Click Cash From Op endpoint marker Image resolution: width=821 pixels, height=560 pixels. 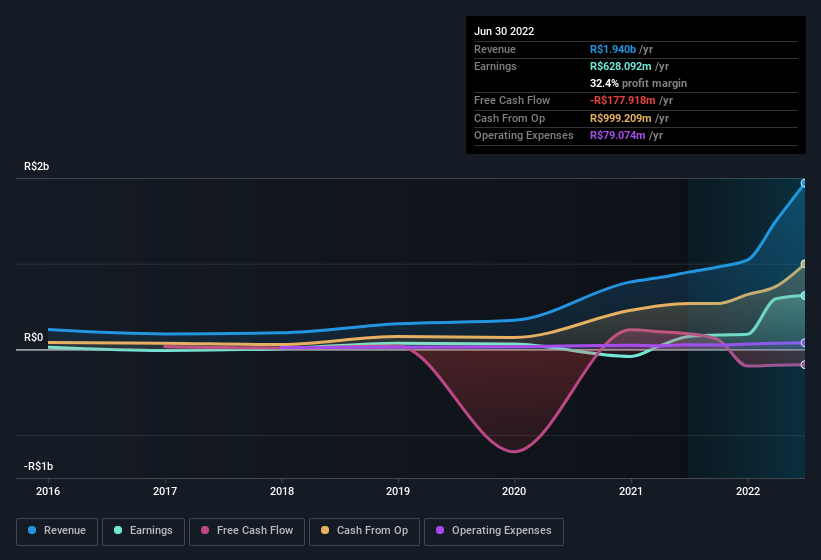click(x=804, y=264)
